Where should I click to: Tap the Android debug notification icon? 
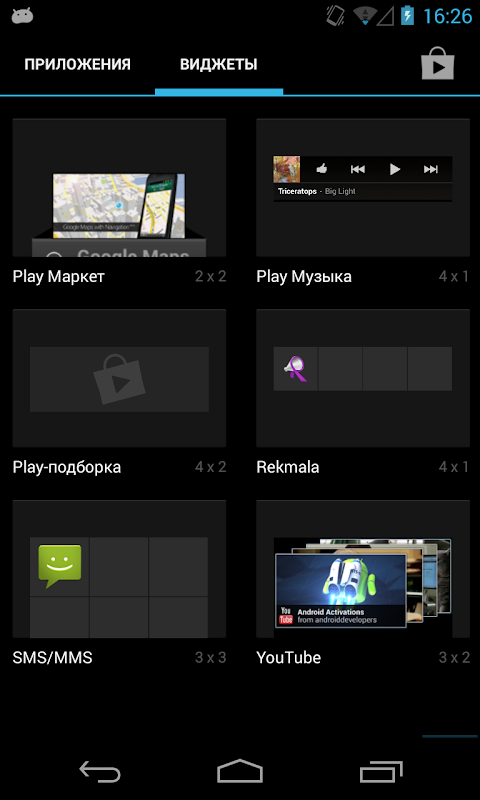(x=22, y=16)
